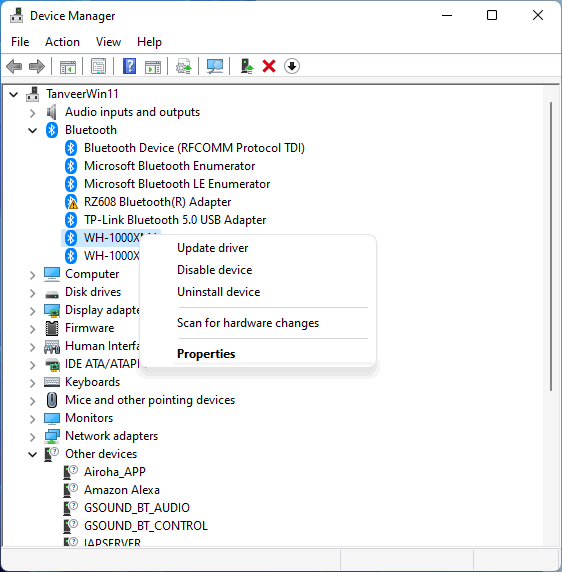This screenshot has width=562, height=572.
Task: Expand the Monitors category
Action: [32, 419]
